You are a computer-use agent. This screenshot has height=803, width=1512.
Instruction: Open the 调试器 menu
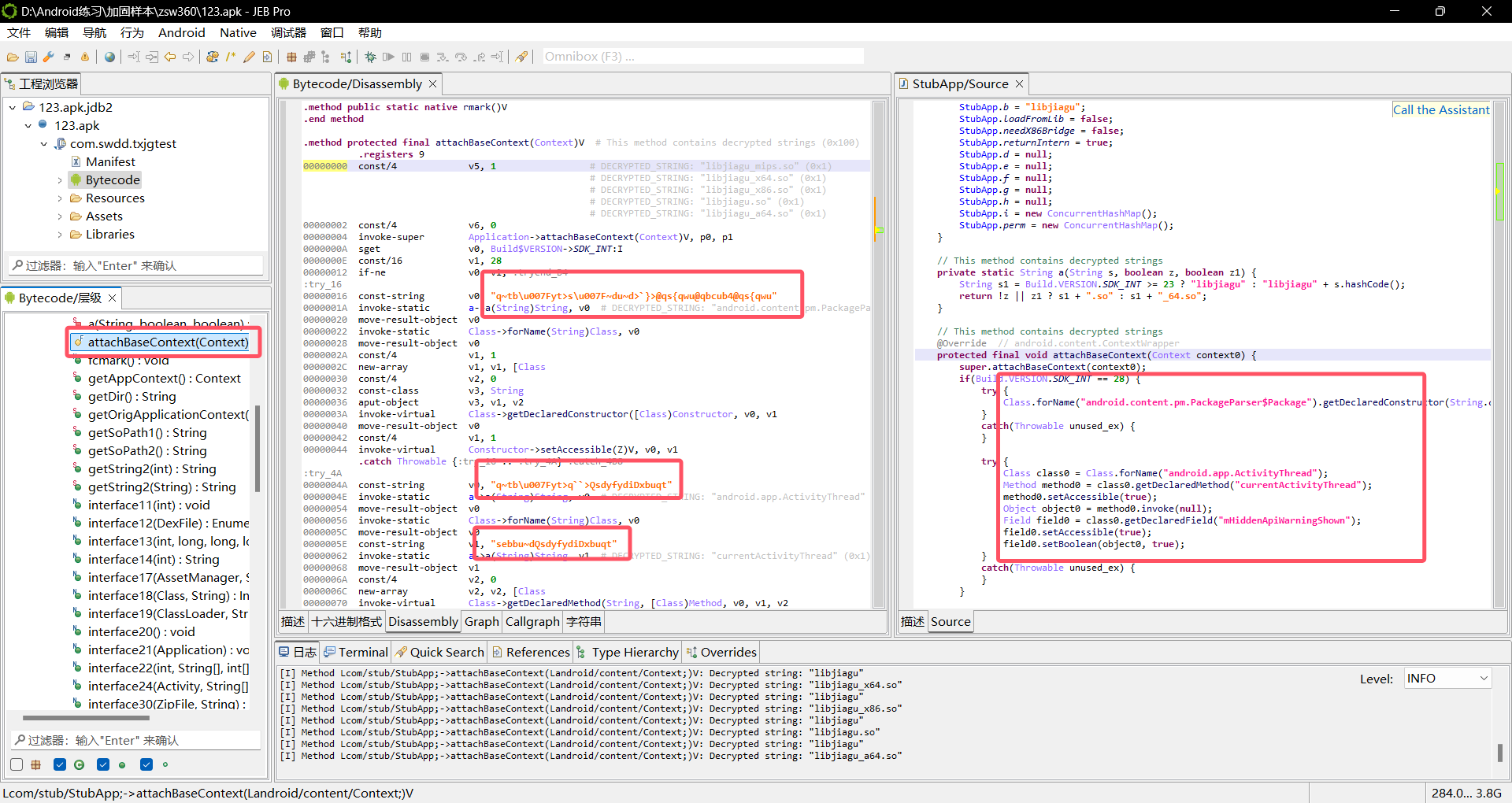pyautogui.click(x=288, y=32)
